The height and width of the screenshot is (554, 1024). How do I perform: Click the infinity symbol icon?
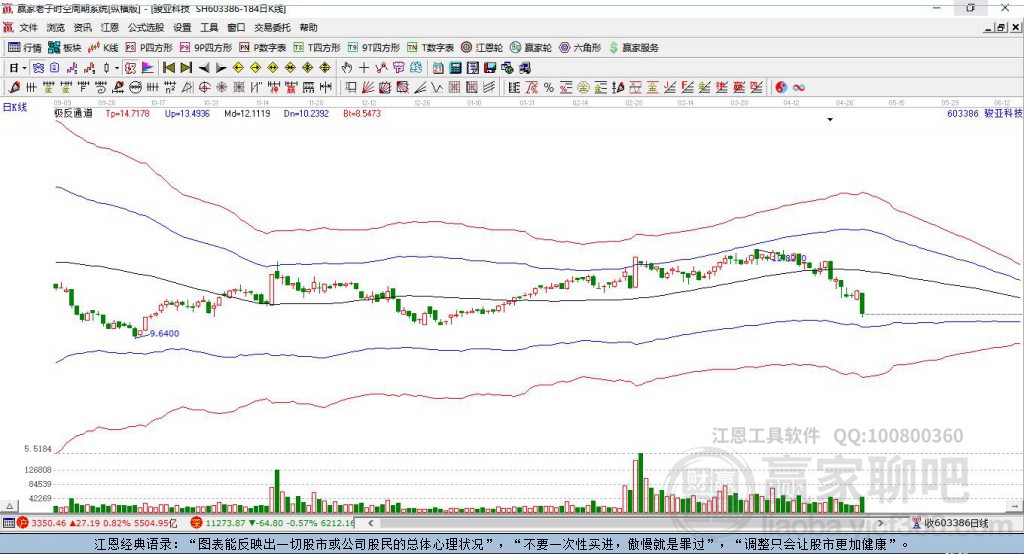[x=799, y=88]
